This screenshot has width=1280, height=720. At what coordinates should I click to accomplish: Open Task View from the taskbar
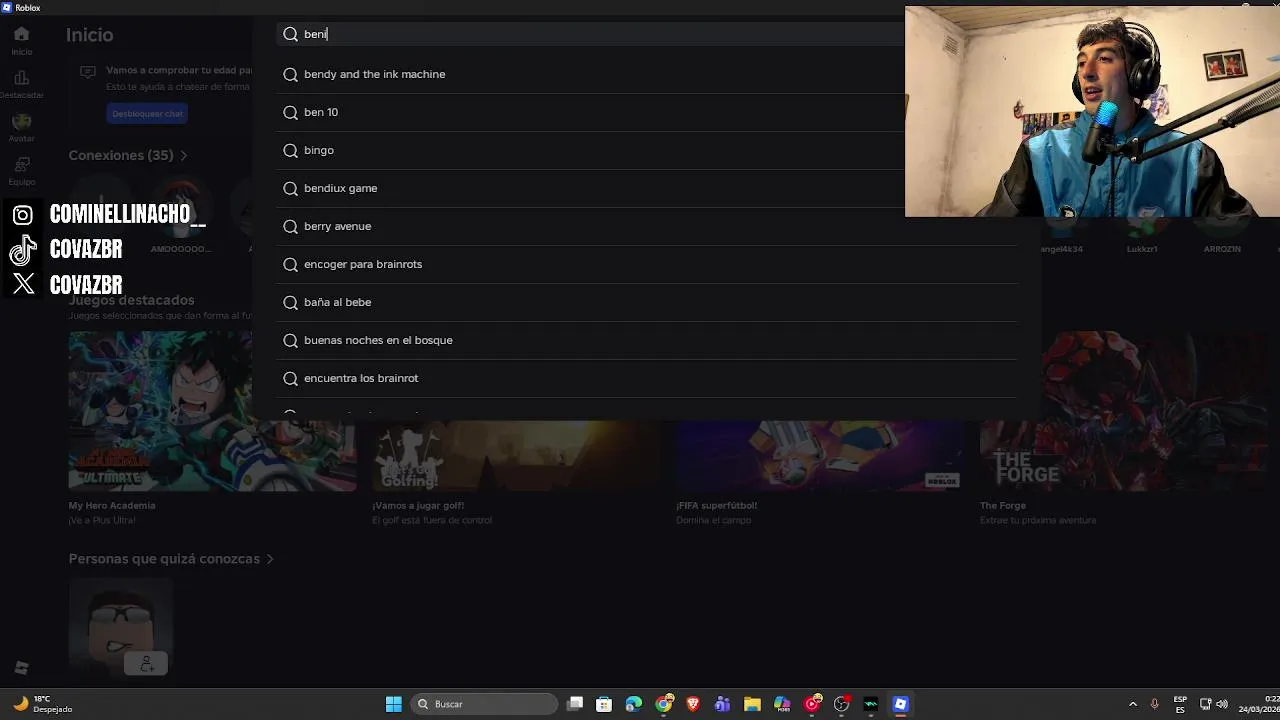575,704
